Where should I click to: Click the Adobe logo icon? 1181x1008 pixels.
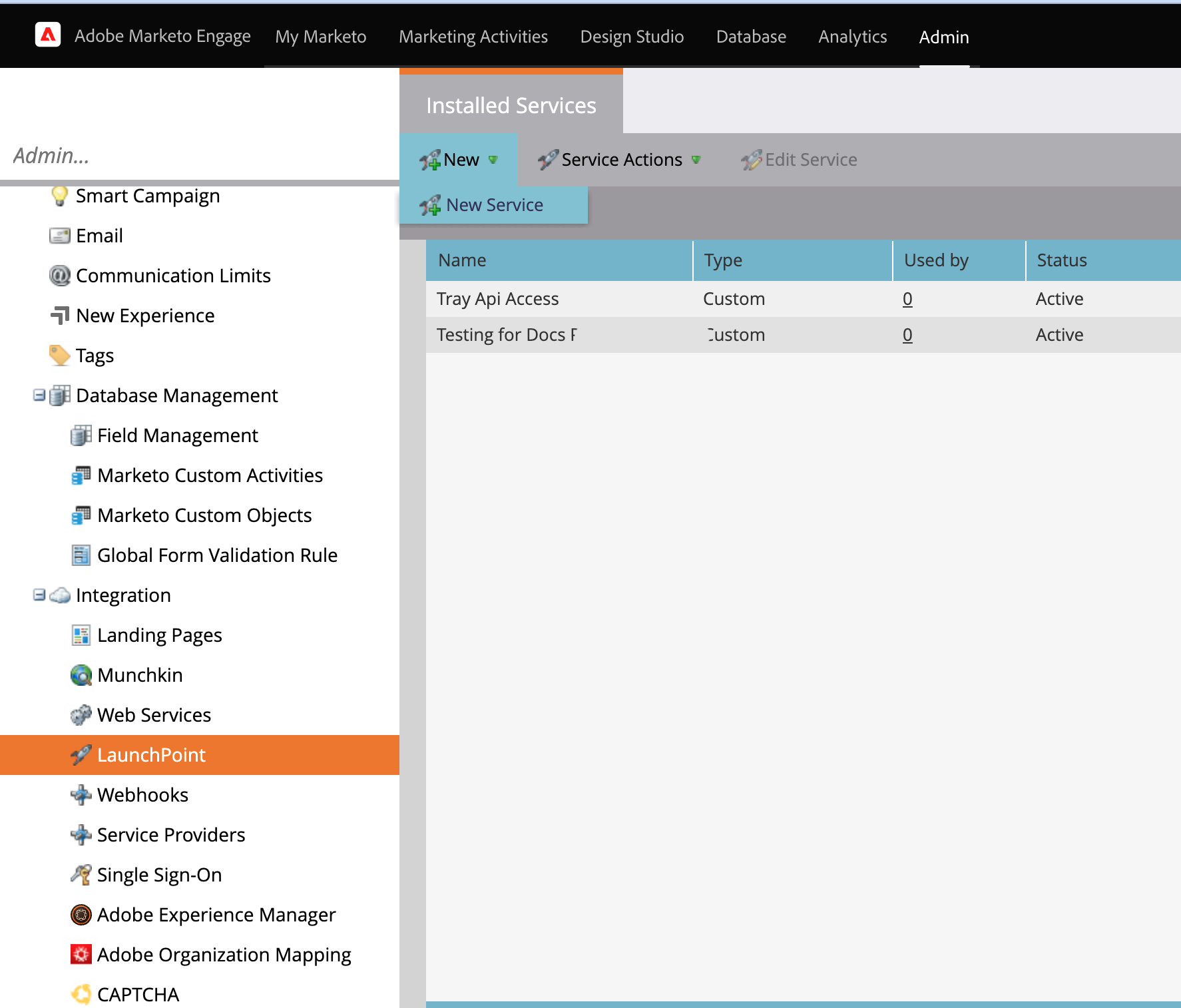click(48, 35)
